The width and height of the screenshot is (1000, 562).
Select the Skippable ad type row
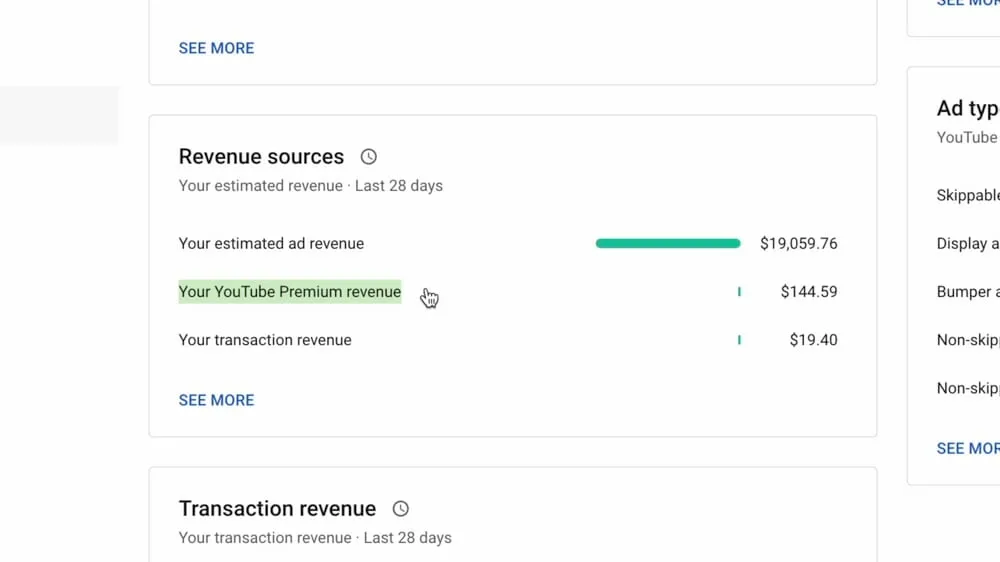[967, 195]
